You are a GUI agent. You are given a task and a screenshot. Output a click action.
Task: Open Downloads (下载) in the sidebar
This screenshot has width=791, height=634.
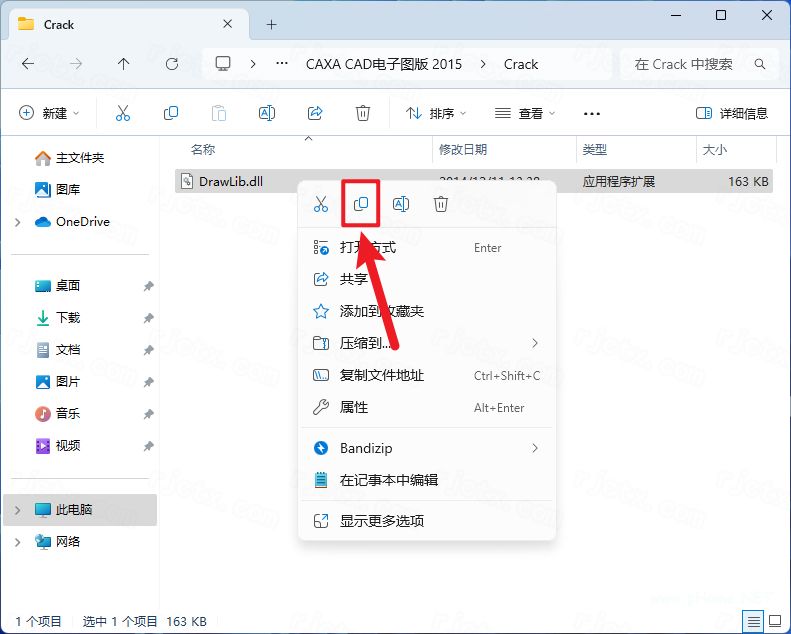pos(58,317)
